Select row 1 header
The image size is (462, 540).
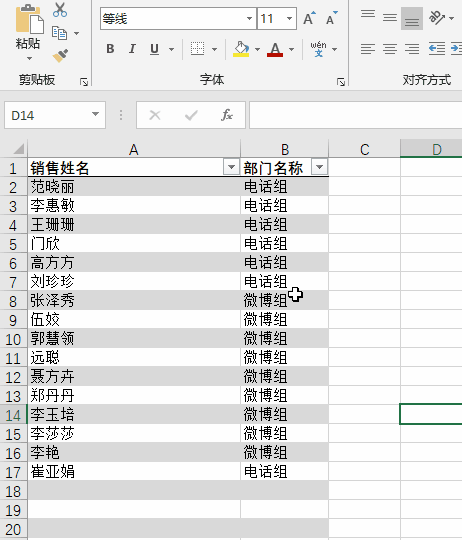tap(13, 168)
